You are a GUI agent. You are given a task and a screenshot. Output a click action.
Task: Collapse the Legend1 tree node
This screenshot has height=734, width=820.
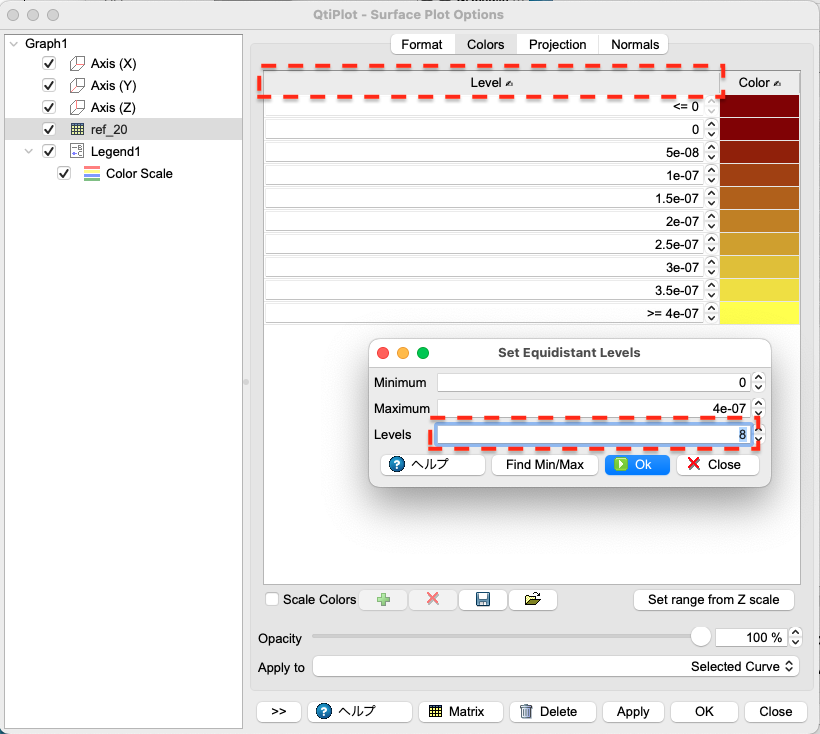point(29,152)
